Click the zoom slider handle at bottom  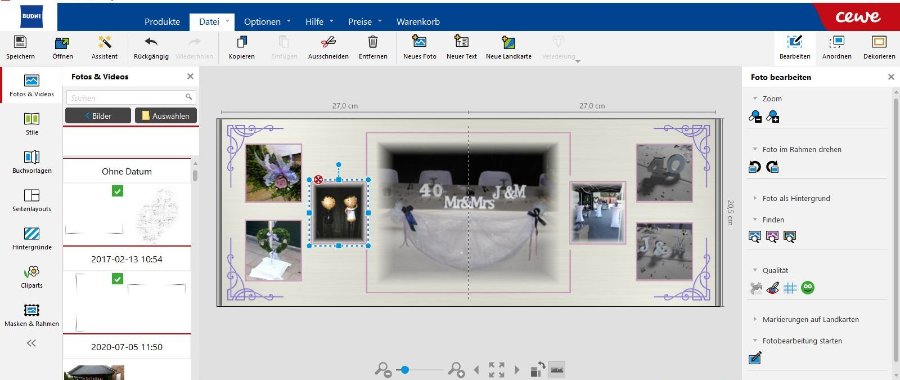(x=405, y=370)
